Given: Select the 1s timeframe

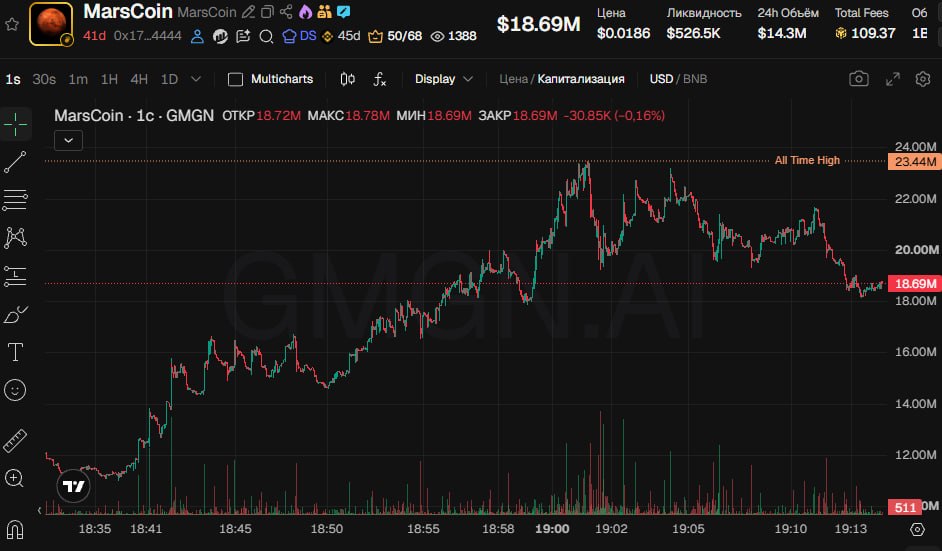Looking at the screenshot, I should 13,79.
